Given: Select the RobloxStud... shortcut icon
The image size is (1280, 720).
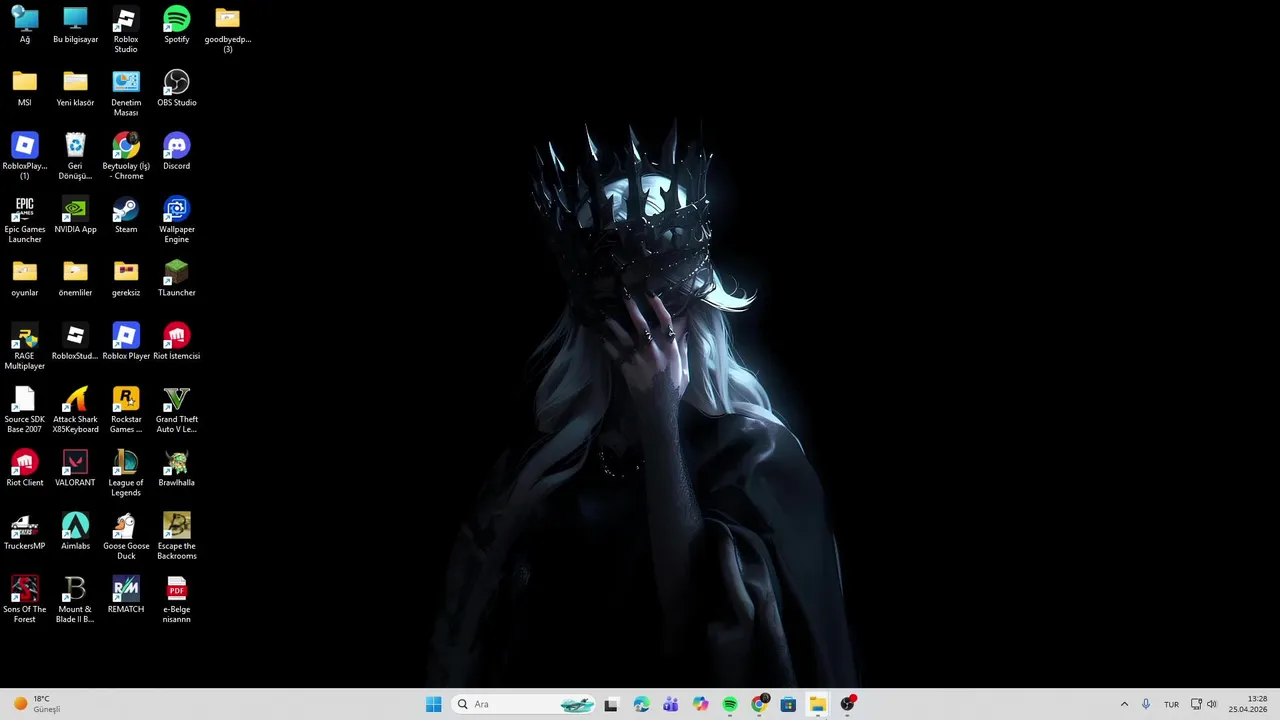Looking at the screenshot, I should (75, 341).
